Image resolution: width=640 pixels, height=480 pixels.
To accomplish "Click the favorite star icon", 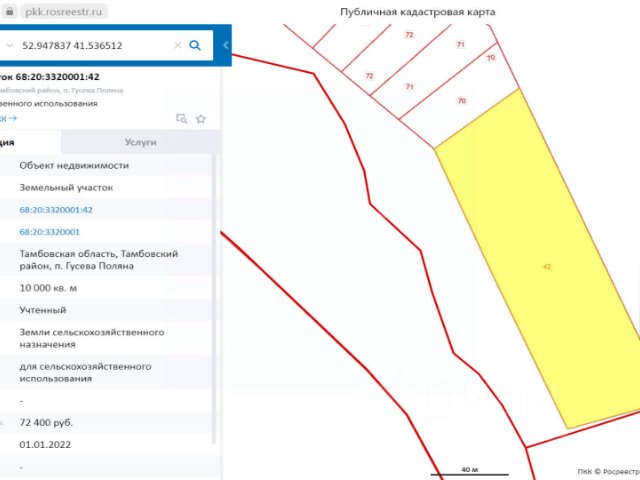I will coord(201,119).
